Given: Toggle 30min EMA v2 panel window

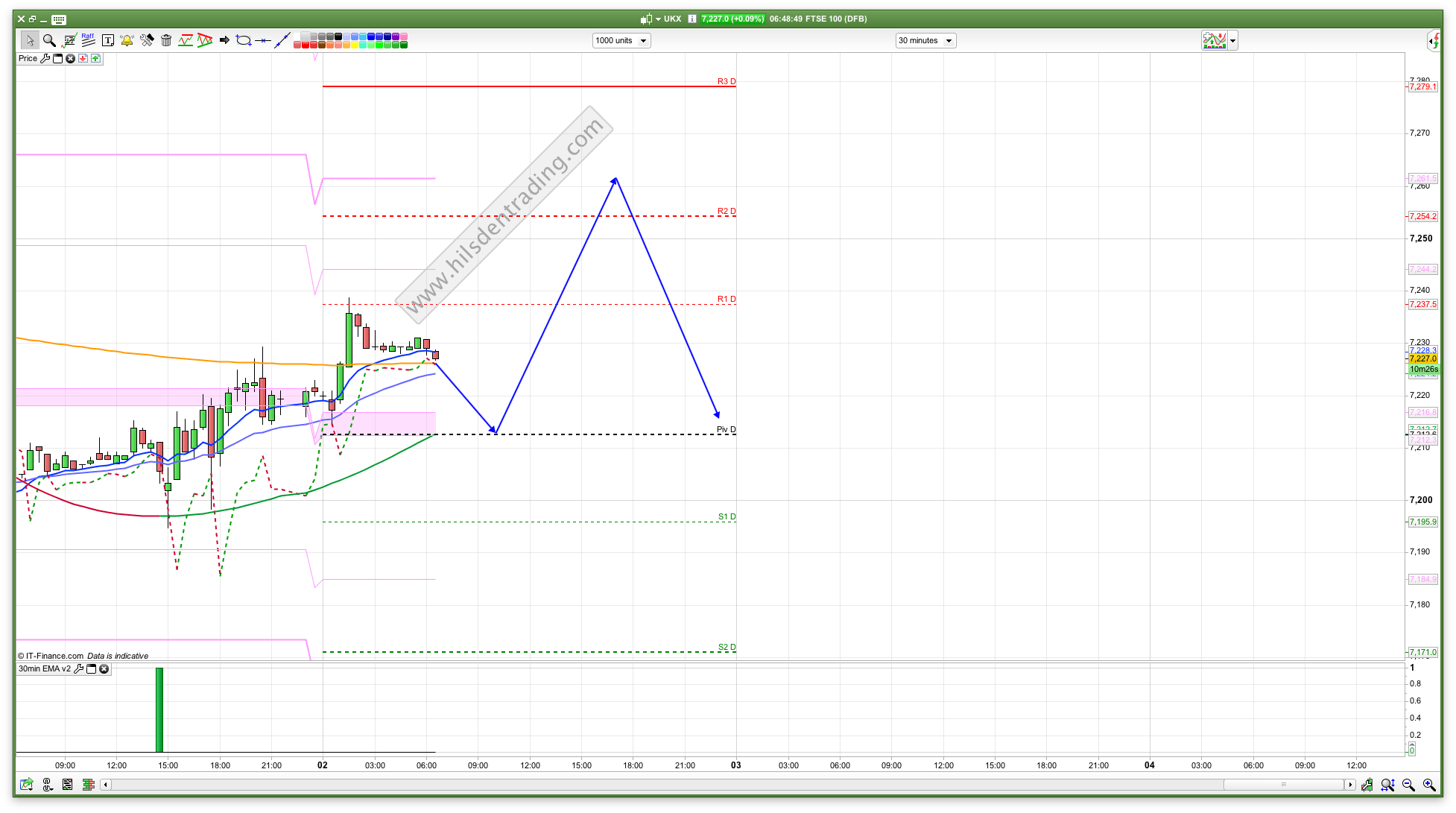Looking at the screenshot, I should 92,668.
